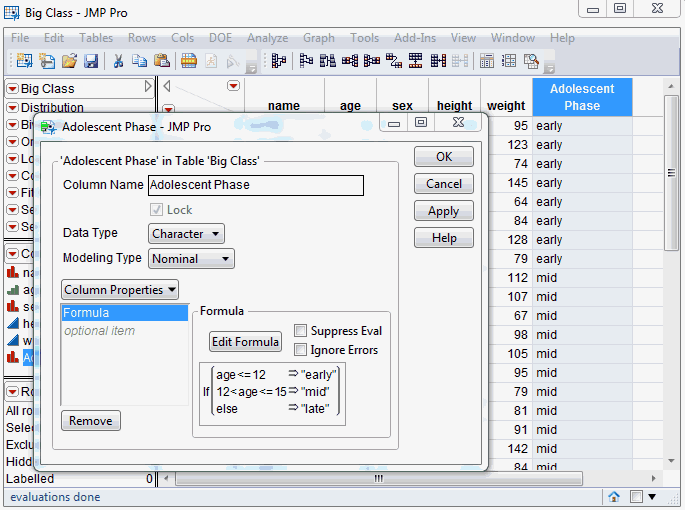
Task: Open the Analyze menu
Action: click(267, 38)
